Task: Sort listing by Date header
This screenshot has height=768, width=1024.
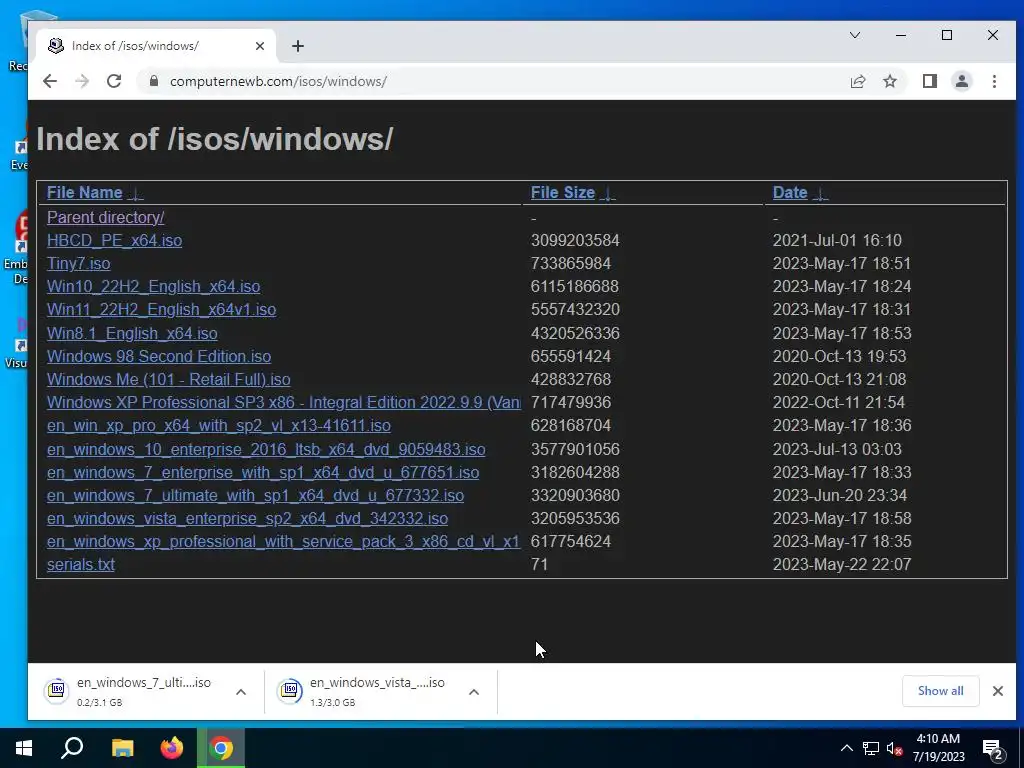Action: (x=790, y=193)
